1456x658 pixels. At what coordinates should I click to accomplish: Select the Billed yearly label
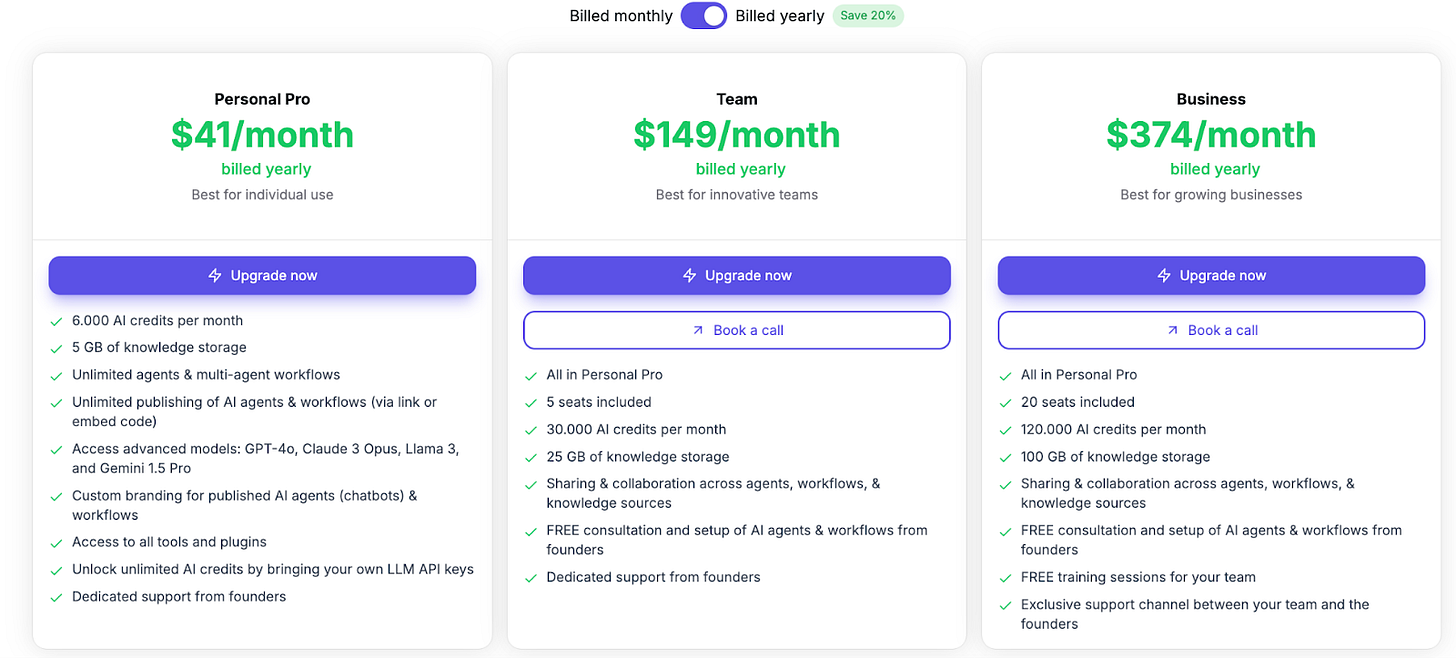[780, 16]
